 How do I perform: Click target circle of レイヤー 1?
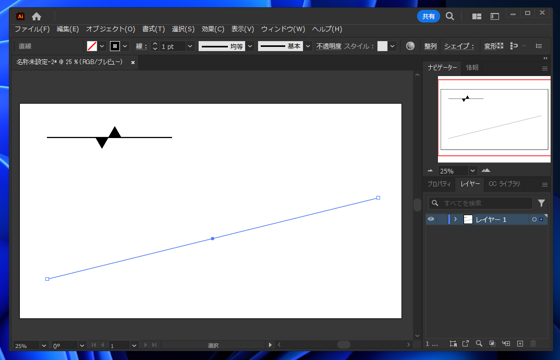[x=534, y=219]
